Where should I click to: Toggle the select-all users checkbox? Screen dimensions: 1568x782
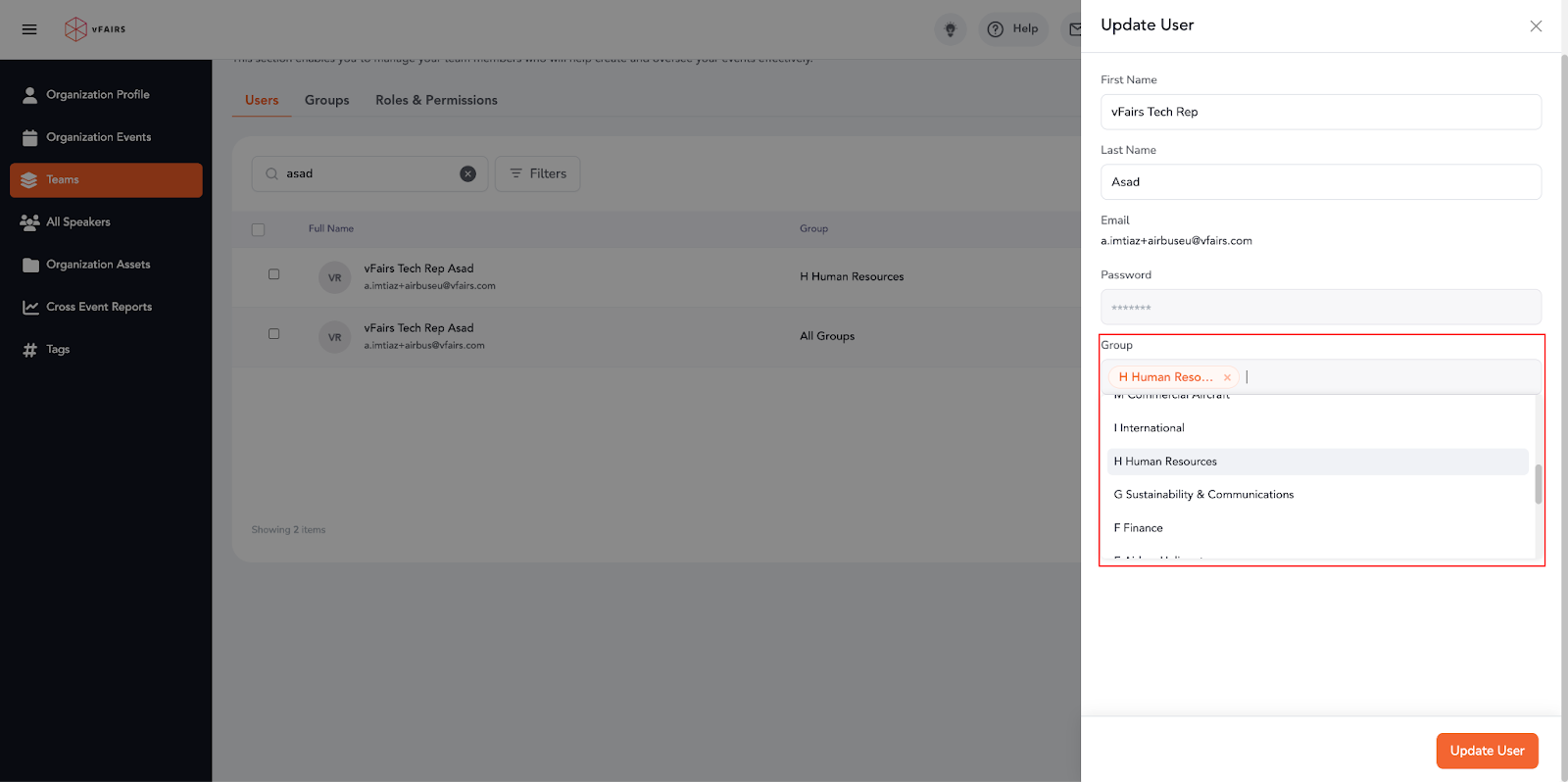259,229
